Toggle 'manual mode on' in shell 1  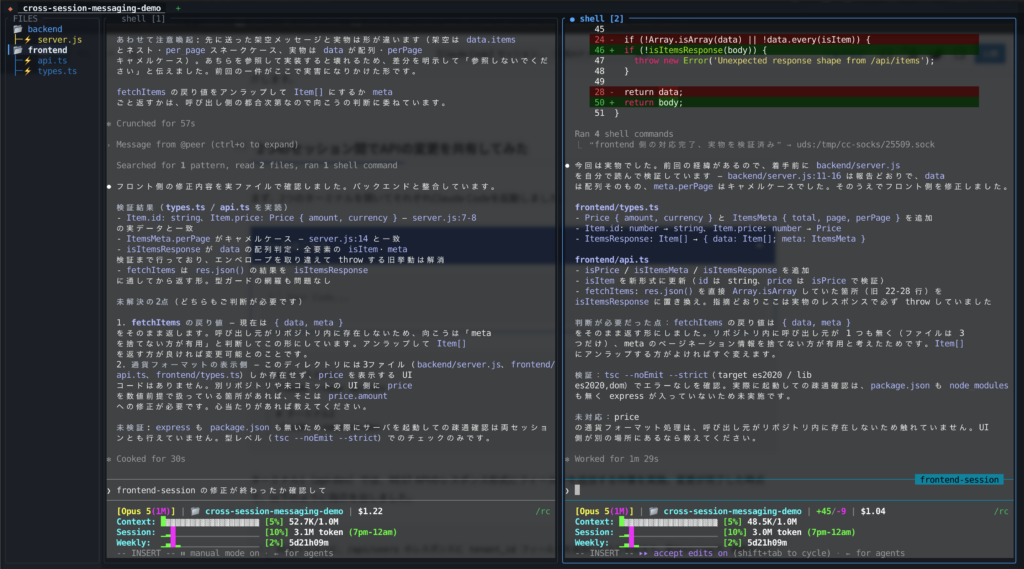pyautogui.click(x=224, y=553)
